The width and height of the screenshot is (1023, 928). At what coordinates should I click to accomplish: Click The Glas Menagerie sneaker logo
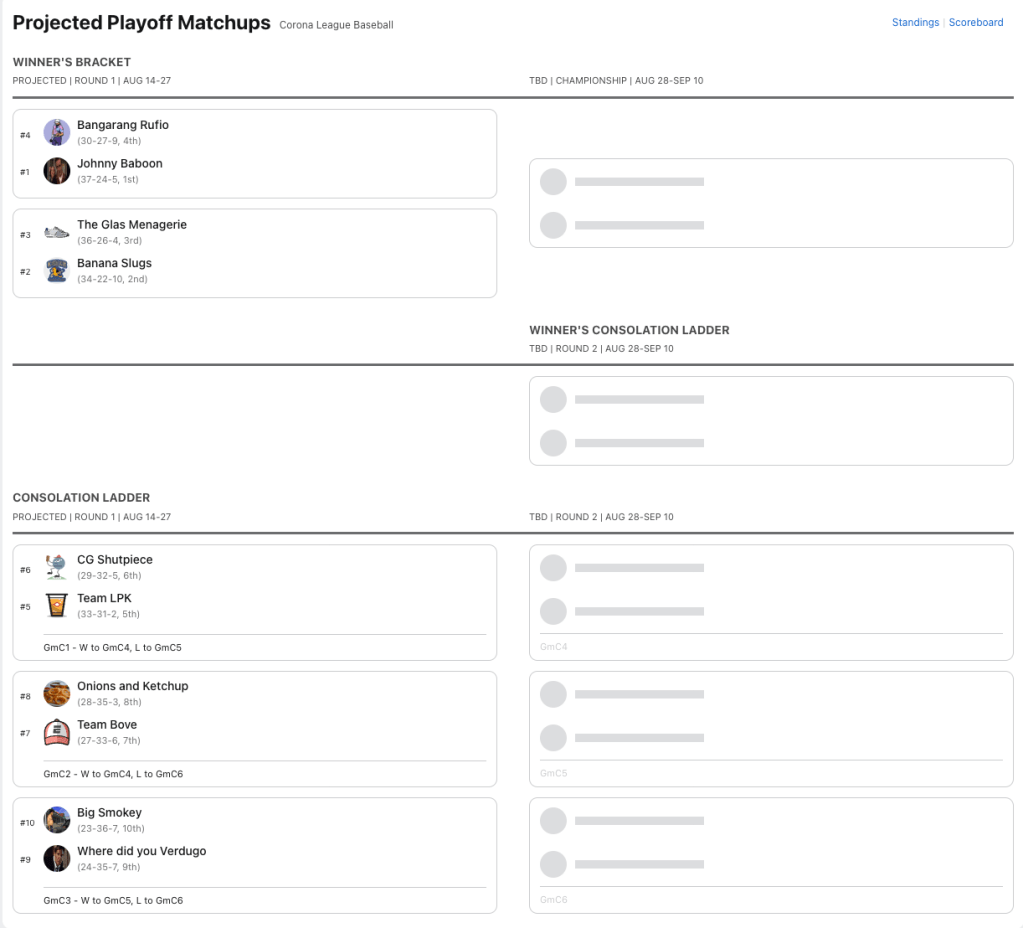point(57,233)
